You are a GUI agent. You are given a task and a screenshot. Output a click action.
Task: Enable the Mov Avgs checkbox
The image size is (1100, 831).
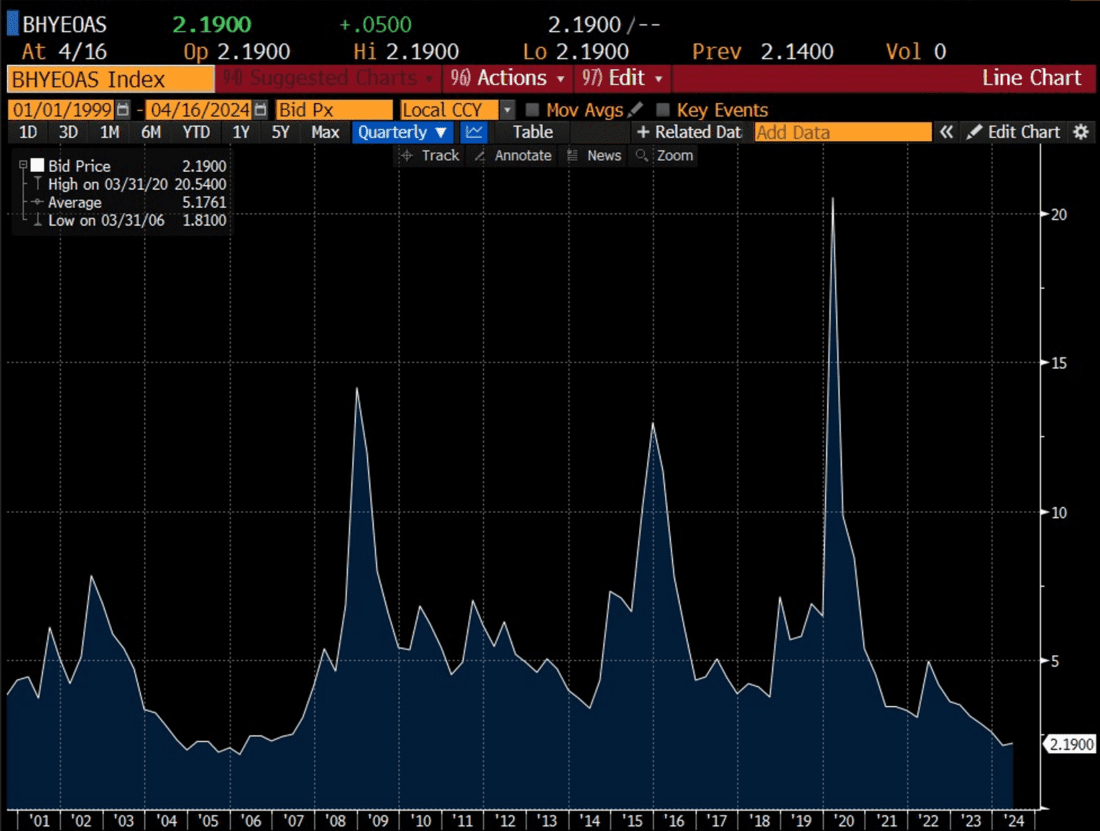pyautogui.click(x=534, y=110)
